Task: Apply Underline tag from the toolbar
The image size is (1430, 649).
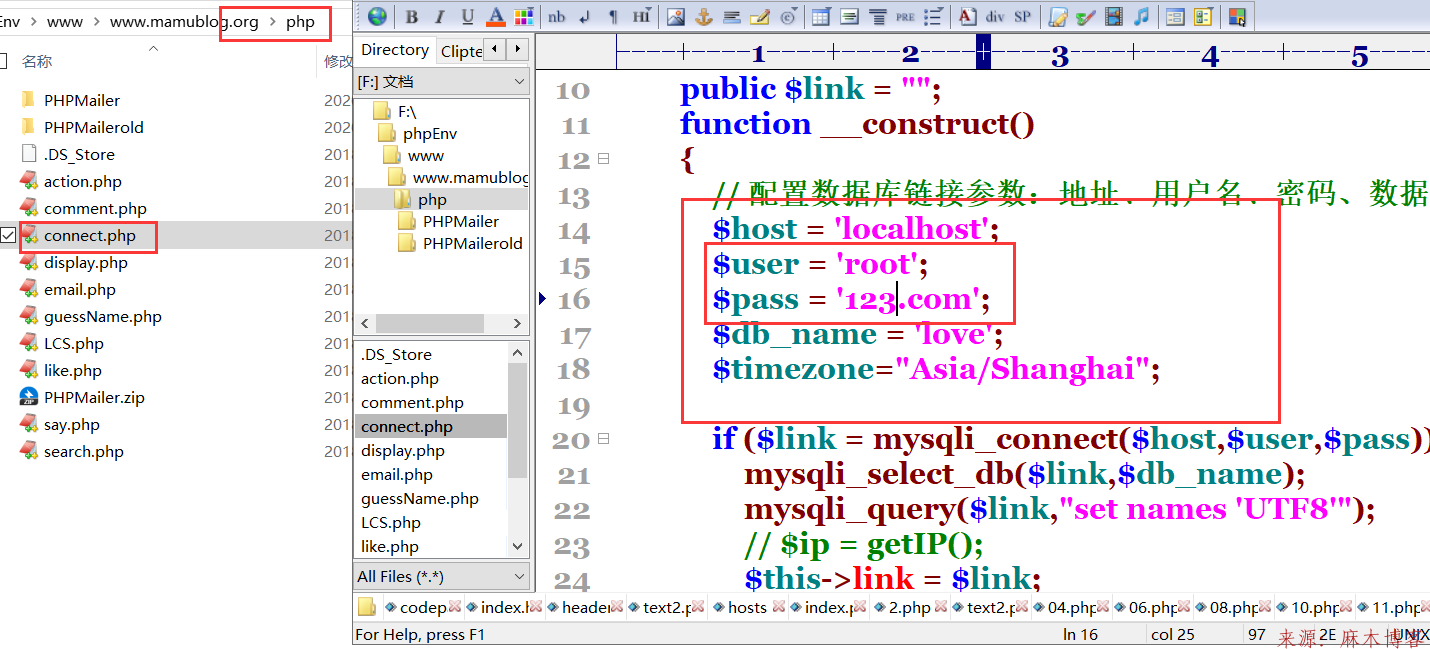Action: pyautogui.click(x=468, y=16)
